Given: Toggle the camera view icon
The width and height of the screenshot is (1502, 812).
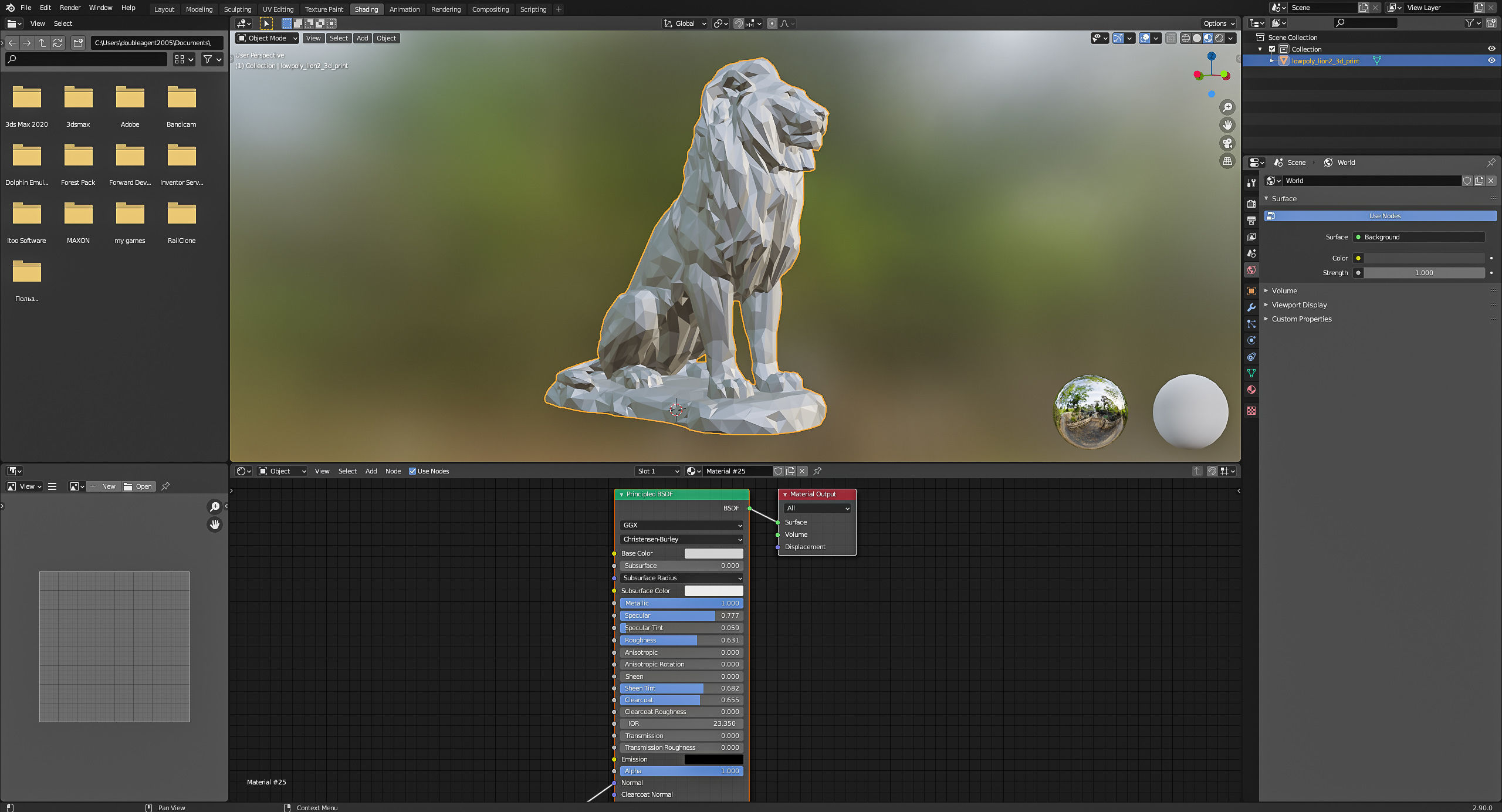Looking at the screenshot, I should (x=1227, y=143).
